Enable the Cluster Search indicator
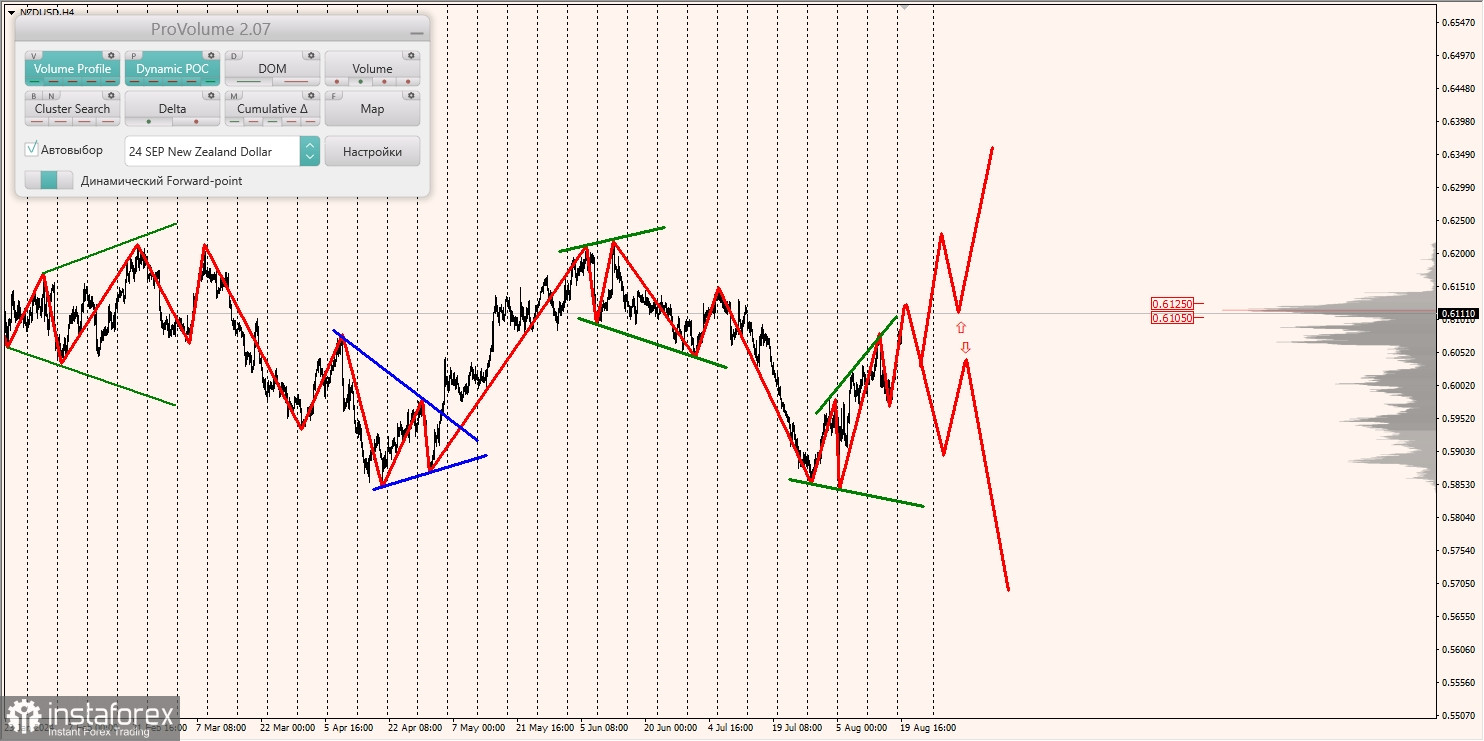Viewport: 1484px width, 741px height. 72,108
